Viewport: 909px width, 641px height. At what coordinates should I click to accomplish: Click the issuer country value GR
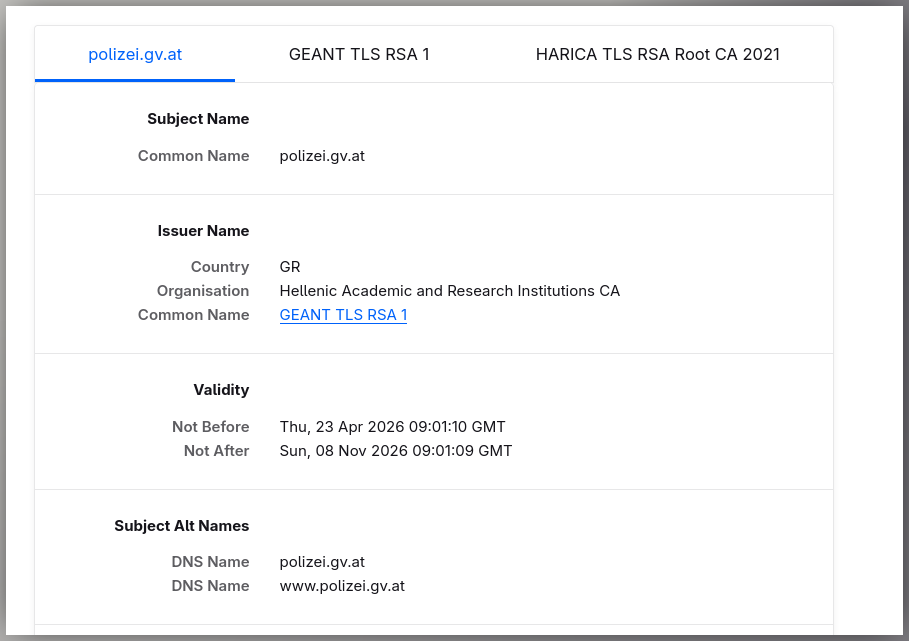click(290, 267)
